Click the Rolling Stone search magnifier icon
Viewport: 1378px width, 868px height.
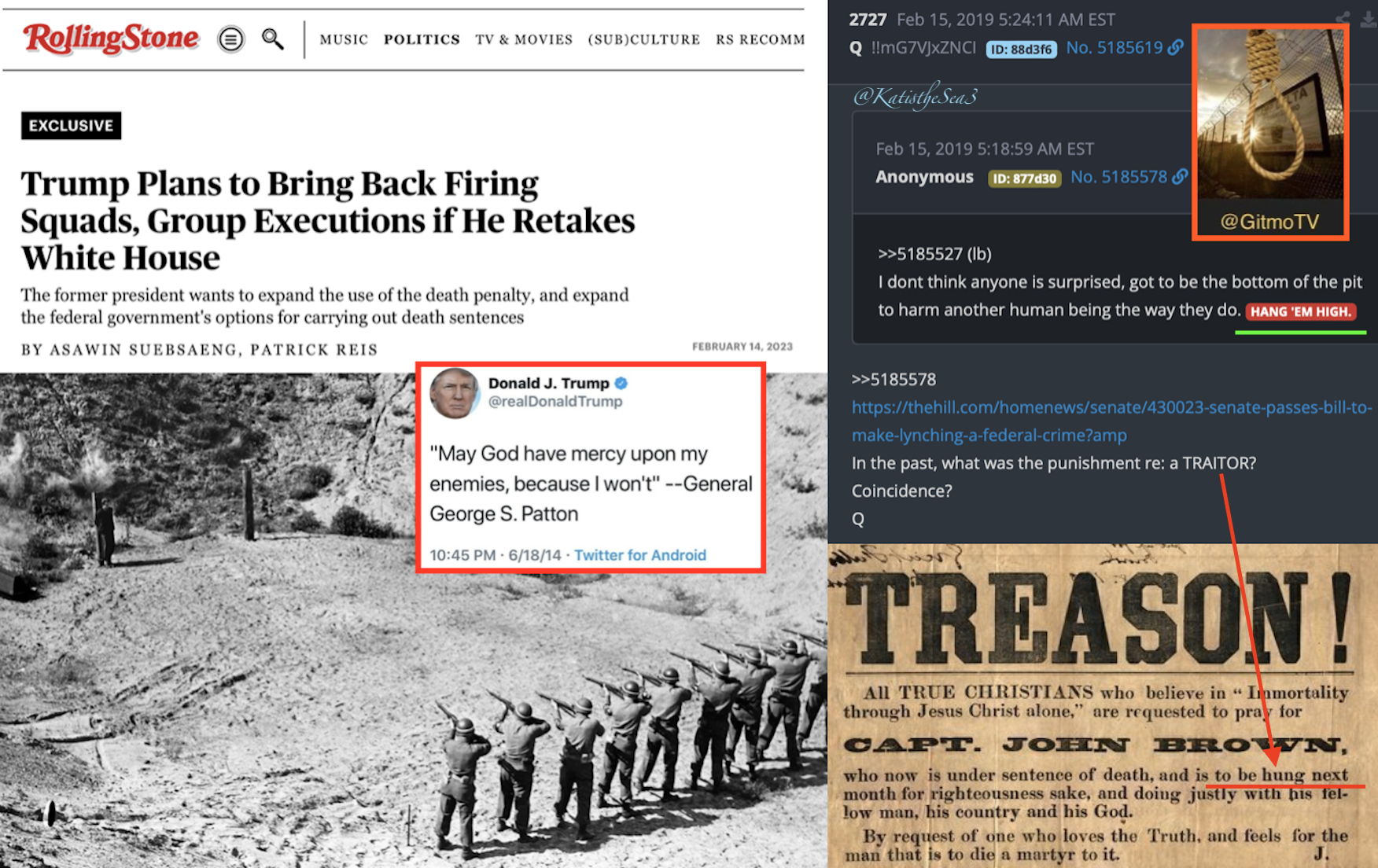tap(272, 39)
